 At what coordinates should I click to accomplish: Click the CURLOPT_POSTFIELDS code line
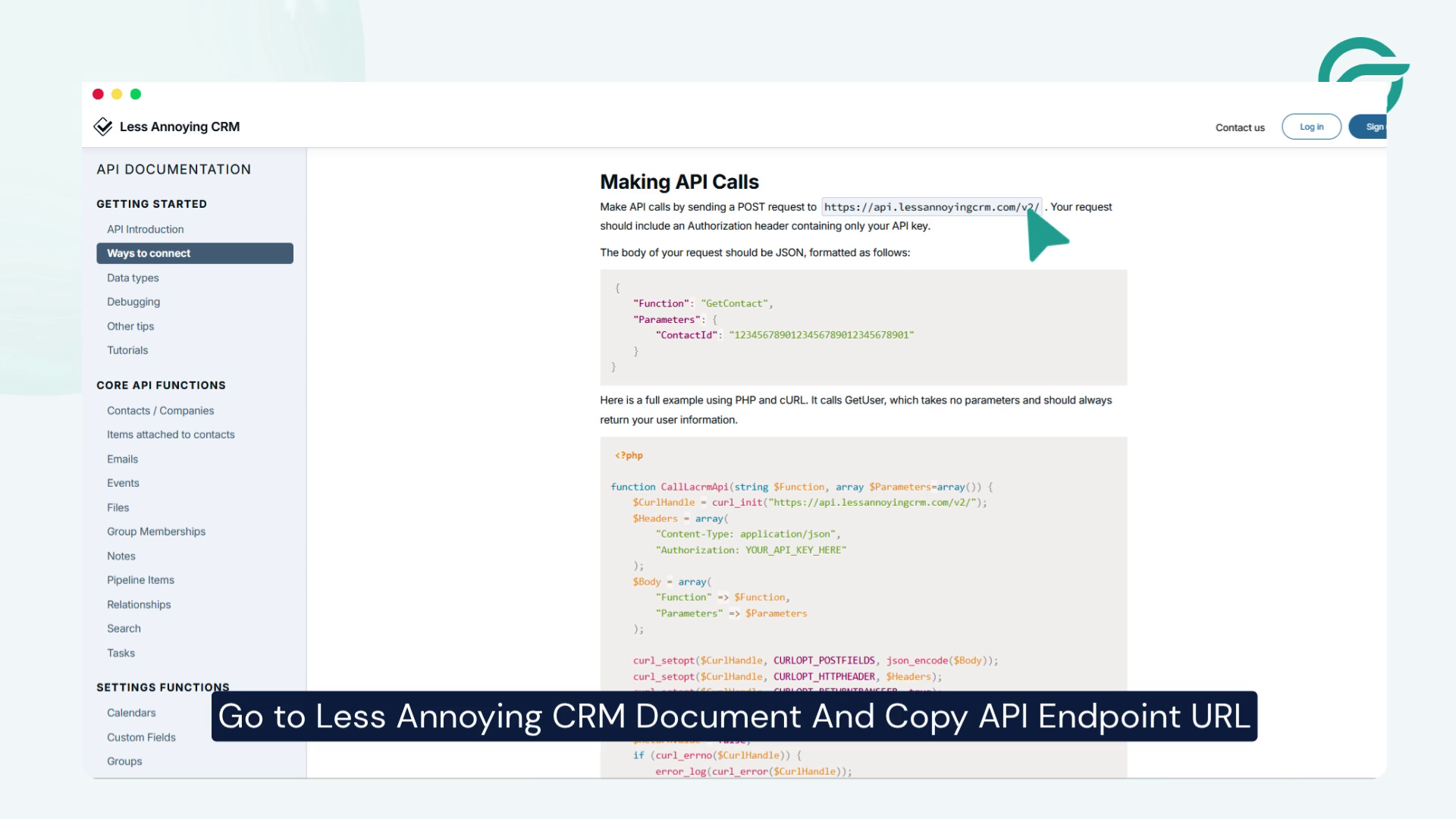coord(815,661)
